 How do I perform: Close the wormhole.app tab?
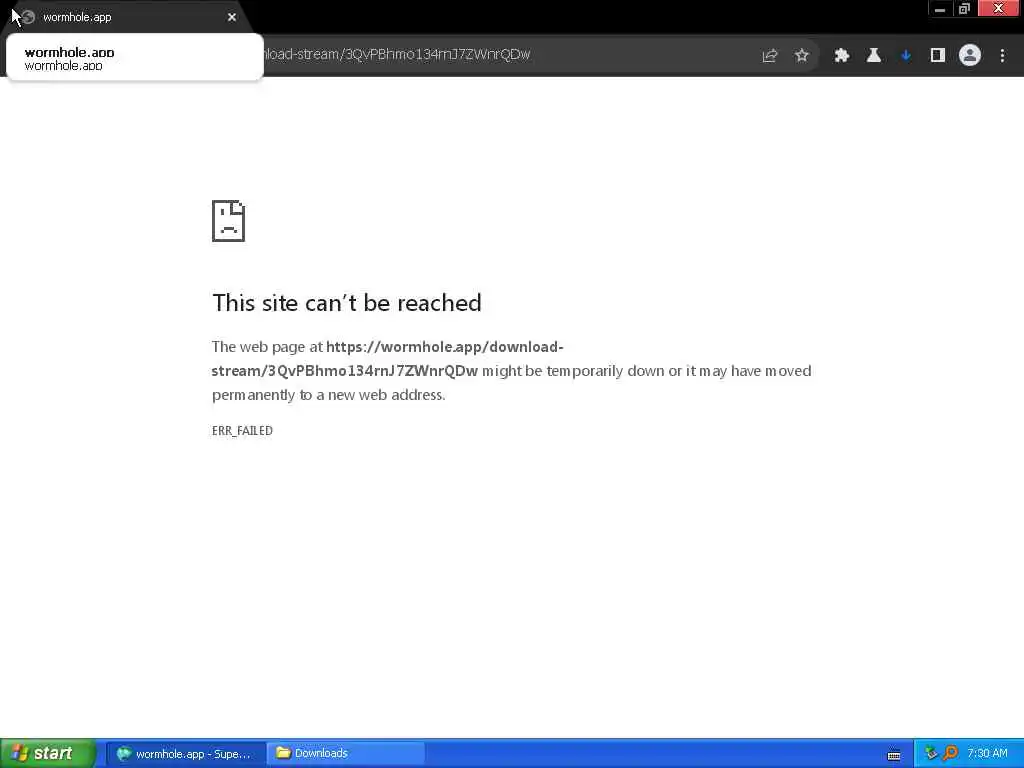232,17
